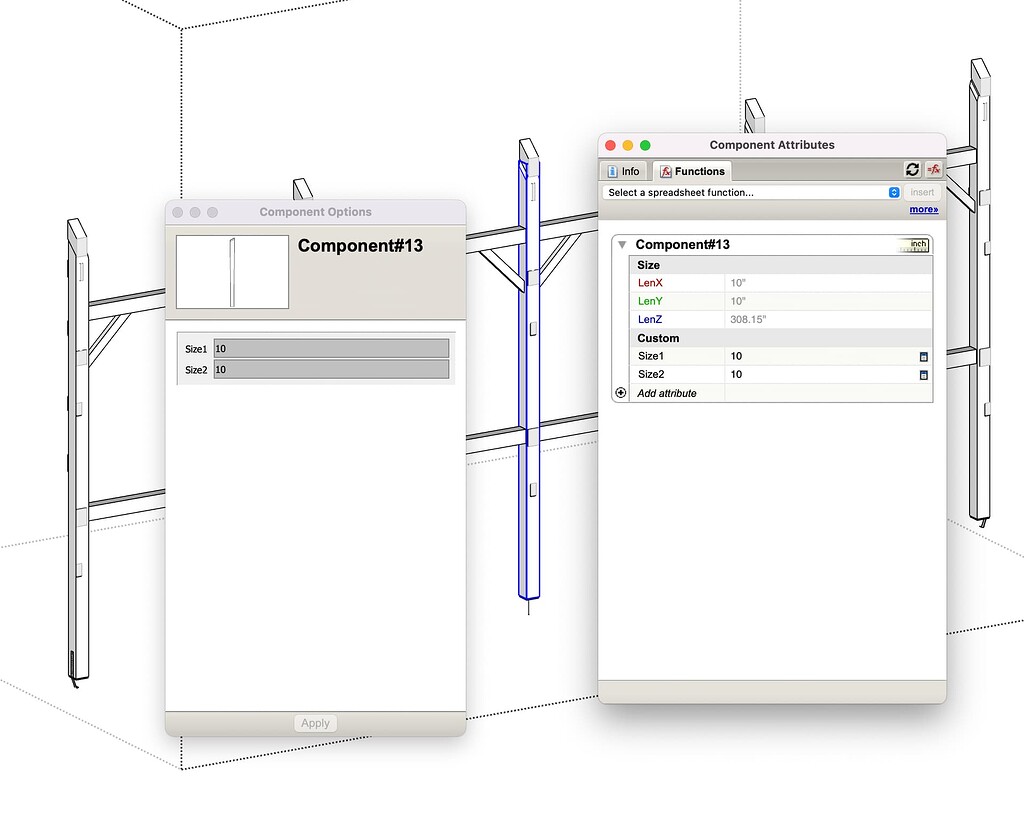Select the LenX attribute row

pyautogui.click(x=651, y=283)
